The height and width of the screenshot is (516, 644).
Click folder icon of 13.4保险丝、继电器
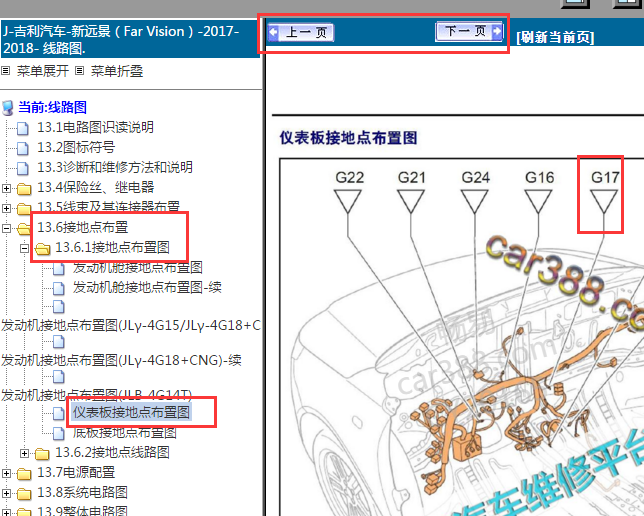(24, 189)
